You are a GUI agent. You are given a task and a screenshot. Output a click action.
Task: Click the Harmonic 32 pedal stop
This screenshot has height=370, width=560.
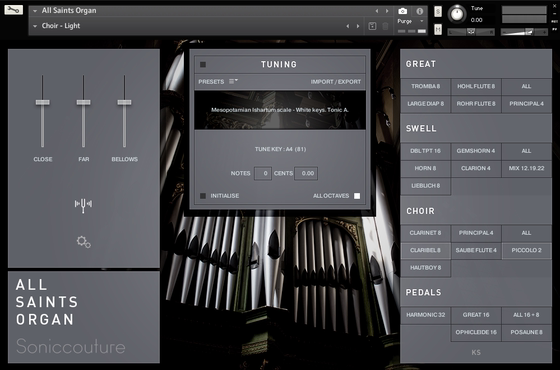point(425,315)
